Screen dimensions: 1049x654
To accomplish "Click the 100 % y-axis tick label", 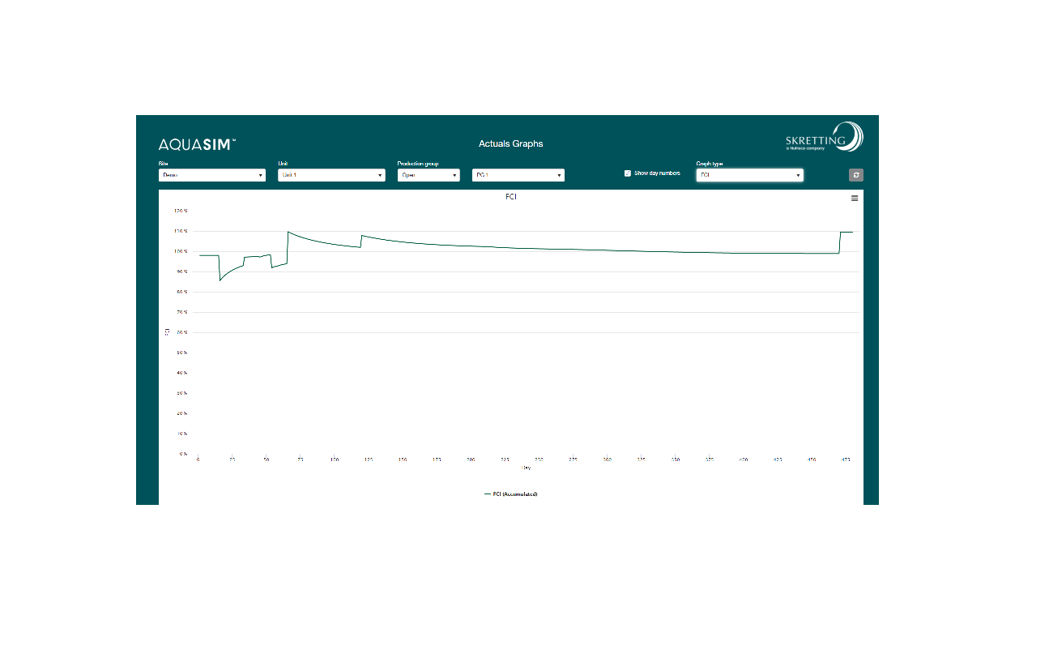I will pyautogui.click(x=181, y=251).
